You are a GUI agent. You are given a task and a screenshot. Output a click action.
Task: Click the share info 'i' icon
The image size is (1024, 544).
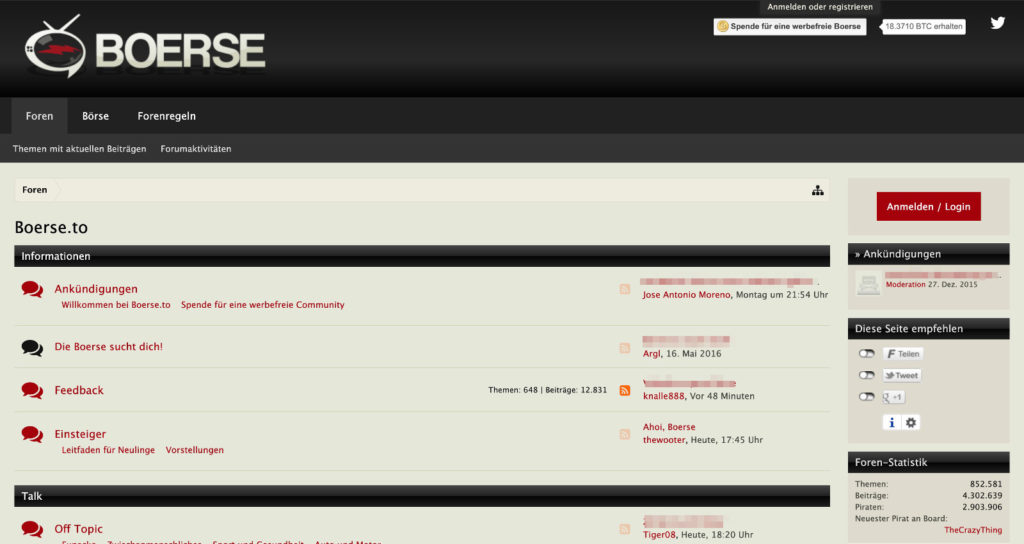(891, 423)
